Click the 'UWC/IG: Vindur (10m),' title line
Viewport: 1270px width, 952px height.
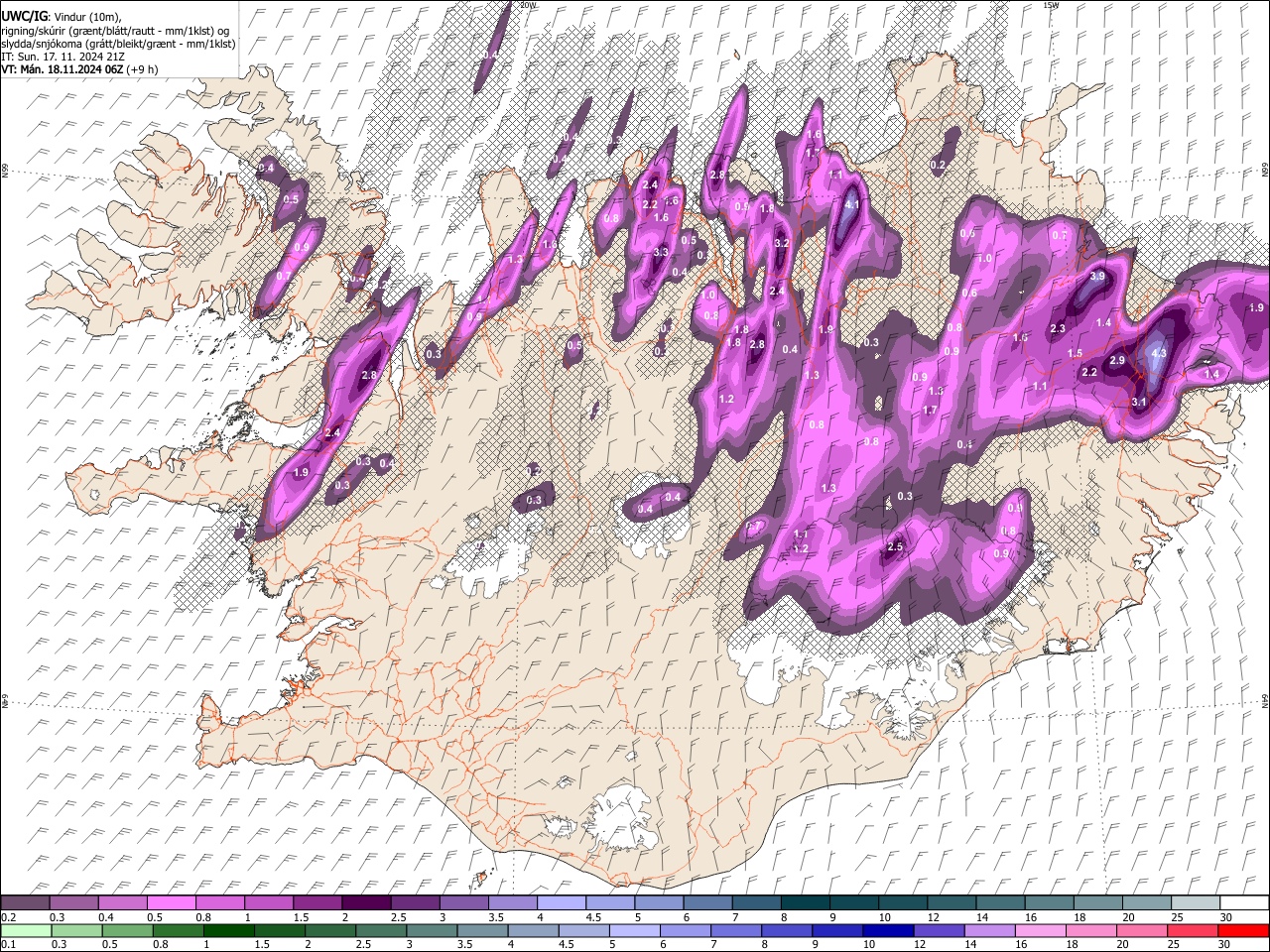click(x=61, y=17)
